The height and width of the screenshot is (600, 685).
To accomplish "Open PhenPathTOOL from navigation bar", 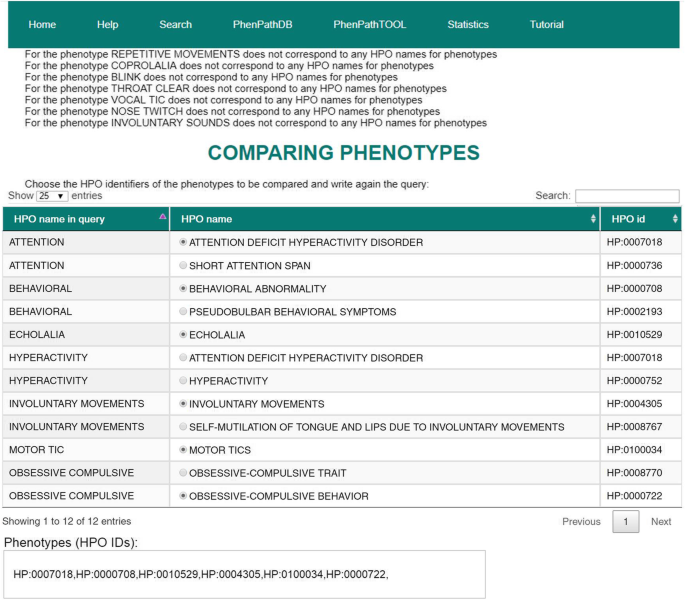I will click(x=369, y=25).
